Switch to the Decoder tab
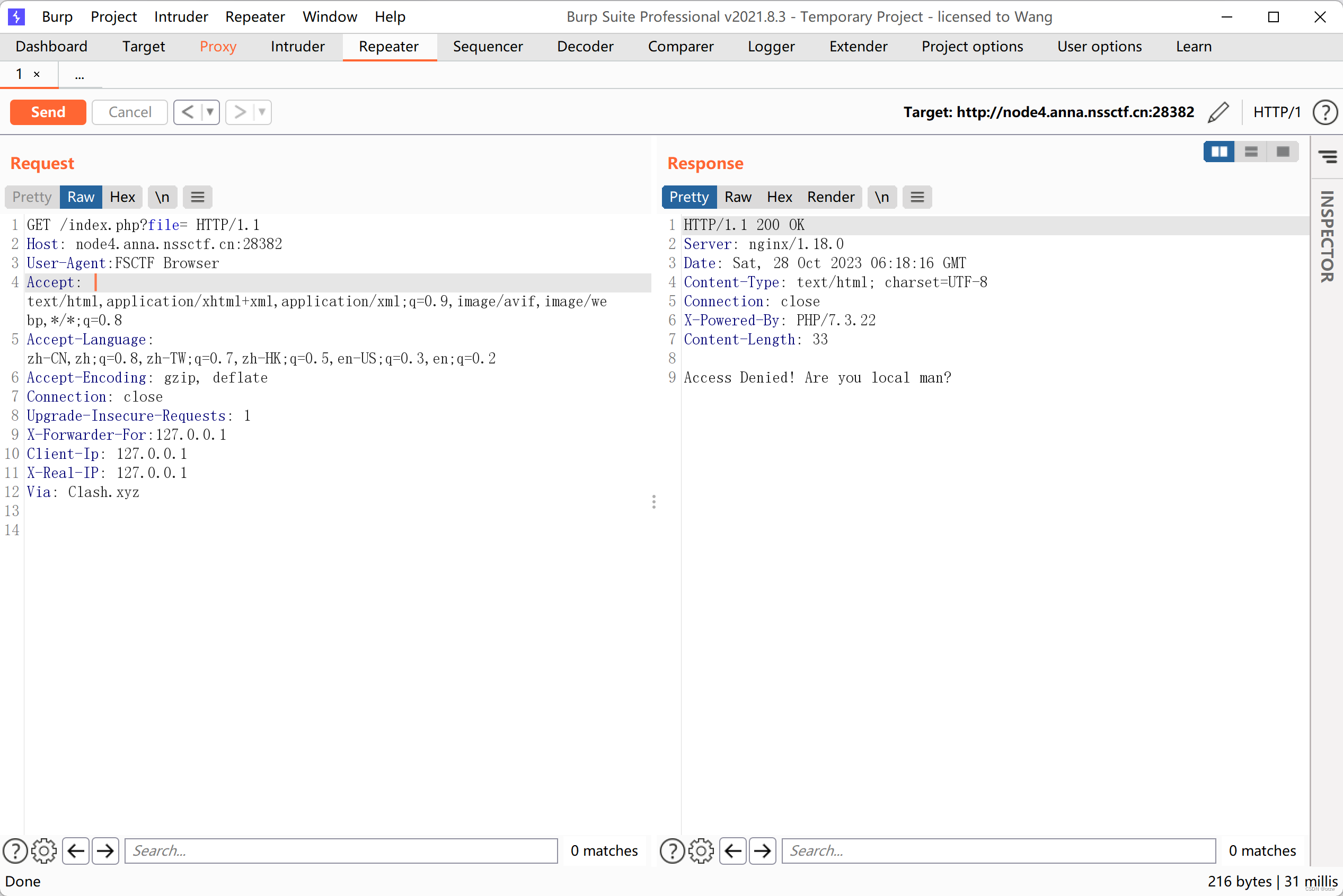Screen dimensions: 1343x896 [x=585, y=46]
